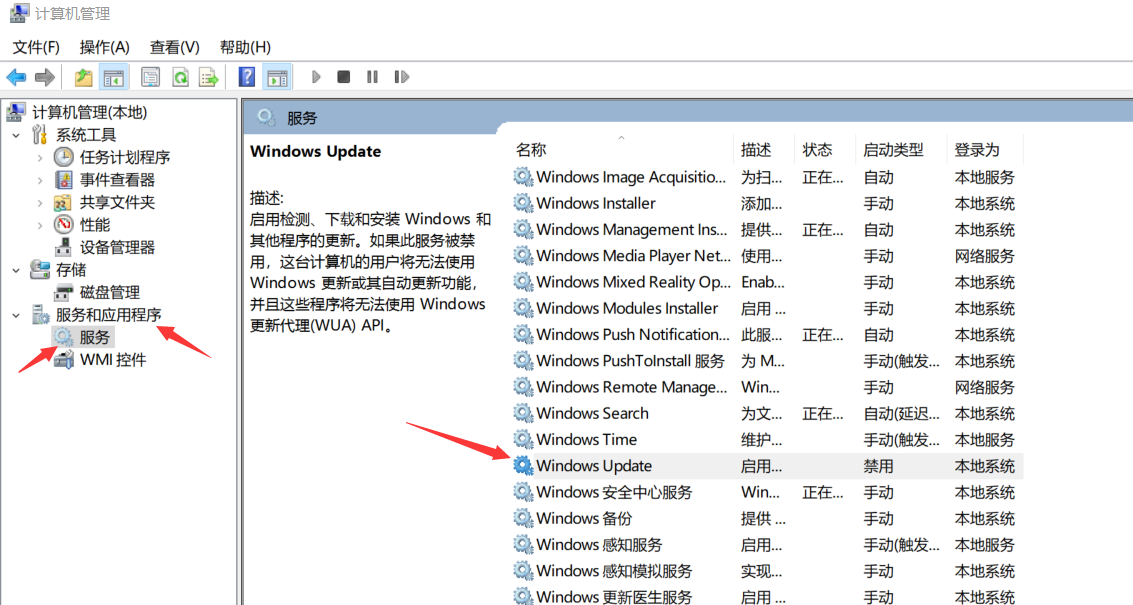This screenshot has width=1133, height=605.
Task: Select Windows 感知模拟服务 row
Action: pyautogui.click(x=767, y=571)
